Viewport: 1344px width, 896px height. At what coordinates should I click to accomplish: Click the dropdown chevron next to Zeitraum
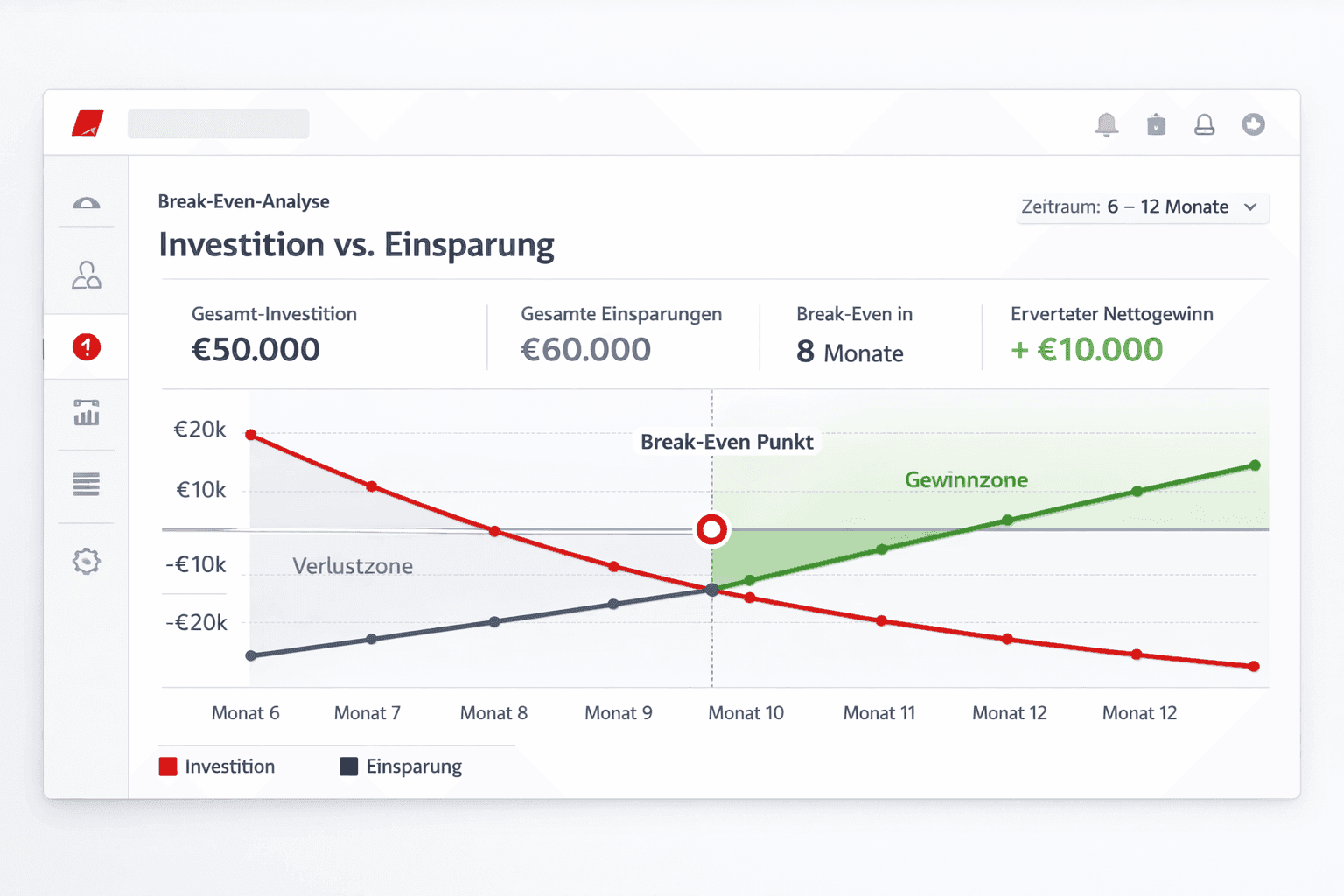click(1250, 207)
